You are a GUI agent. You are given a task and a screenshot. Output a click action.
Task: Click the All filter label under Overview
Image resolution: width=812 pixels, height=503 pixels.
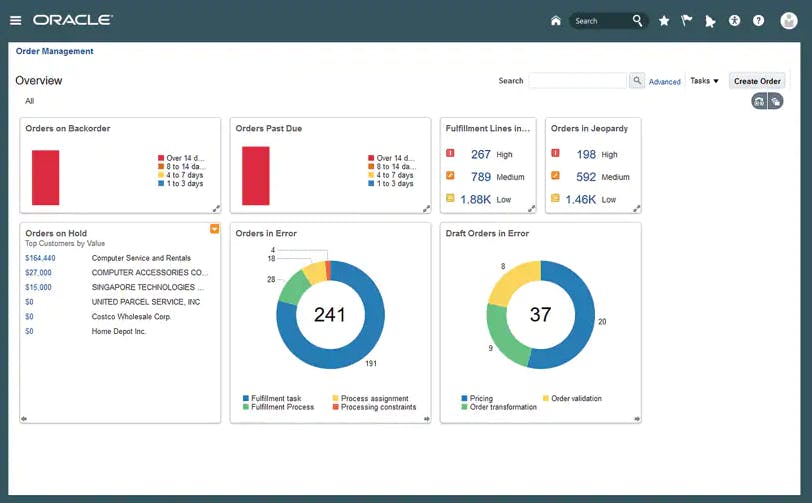pyautogui.click(x=30, y=101)
